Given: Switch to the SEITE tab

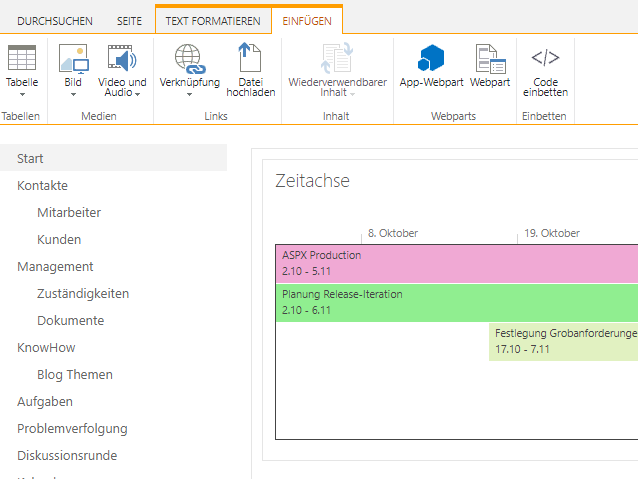Looking at the screenshot, I should click(x=129, y=20).
